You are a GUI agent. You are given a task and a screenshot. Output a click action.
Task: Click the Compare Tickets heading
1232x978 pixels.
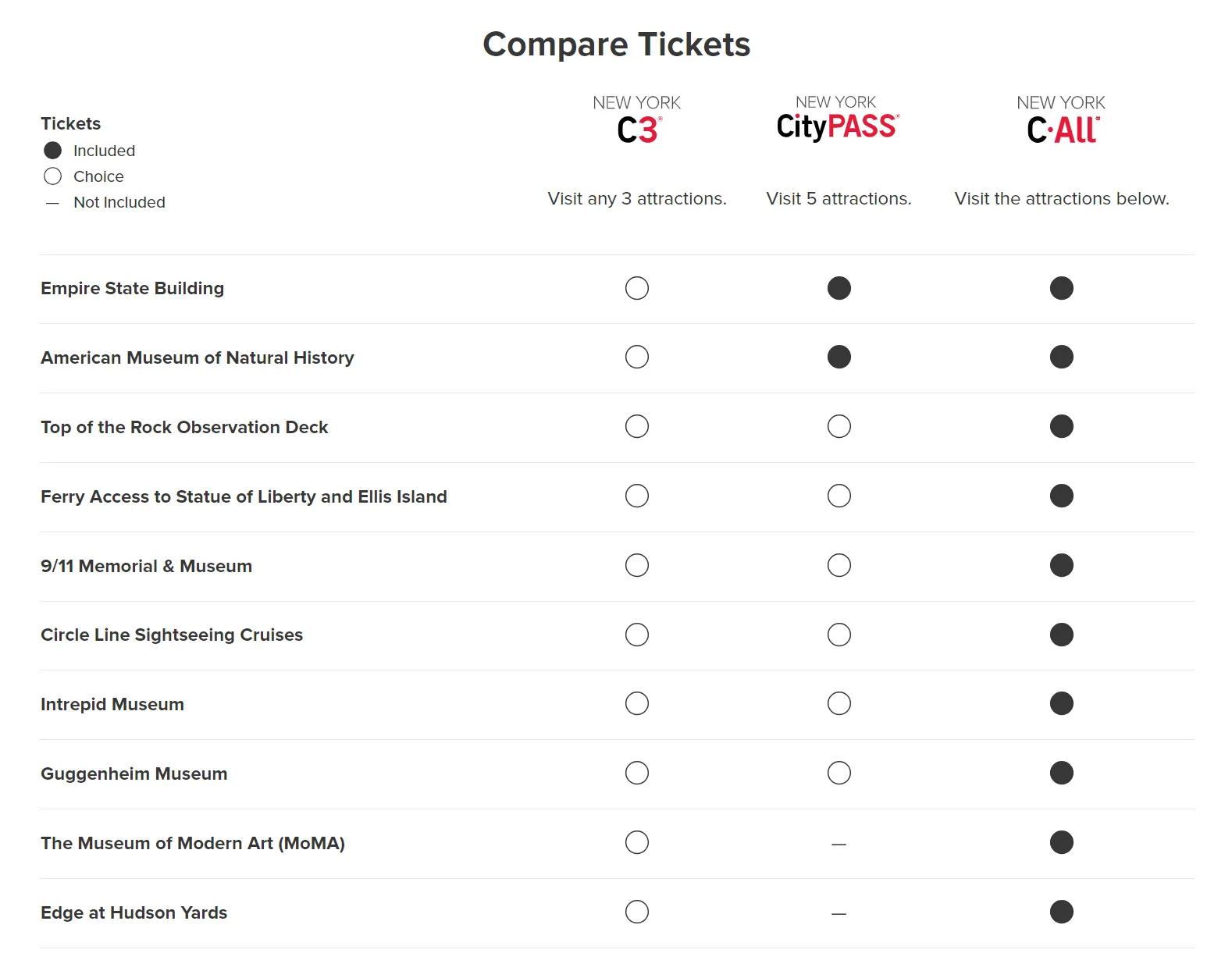pos(617,44)
